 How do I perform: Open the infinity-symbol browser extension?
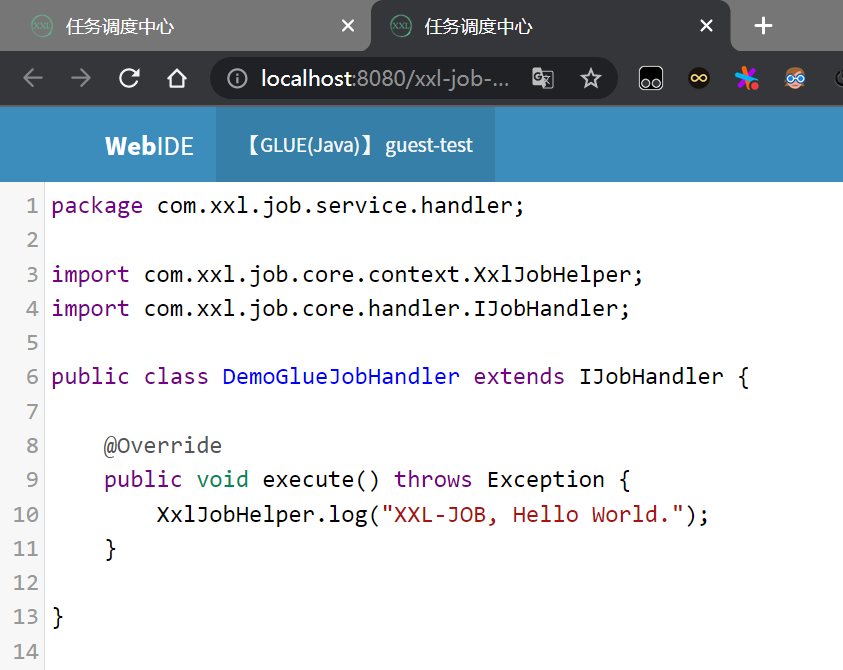pyautogui.click(x=697, y=77)
